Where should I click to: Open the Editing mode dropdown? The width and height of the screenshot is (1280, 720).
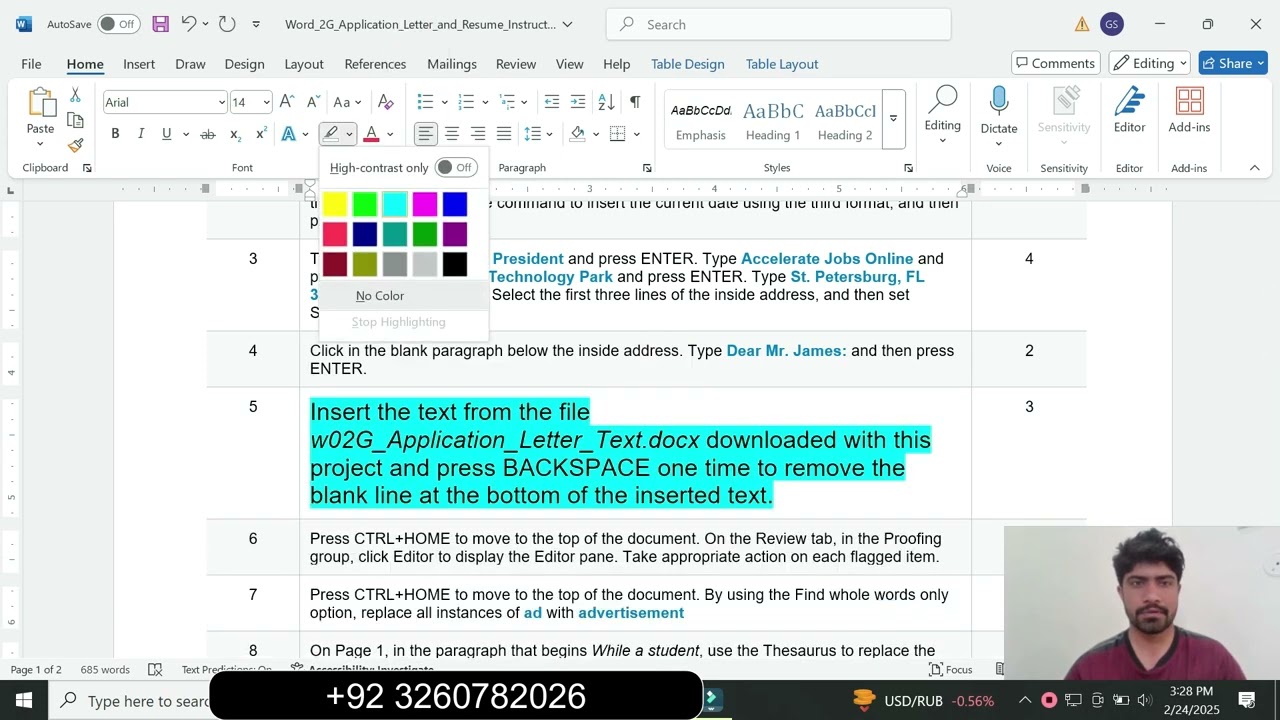coord(1149,63)
